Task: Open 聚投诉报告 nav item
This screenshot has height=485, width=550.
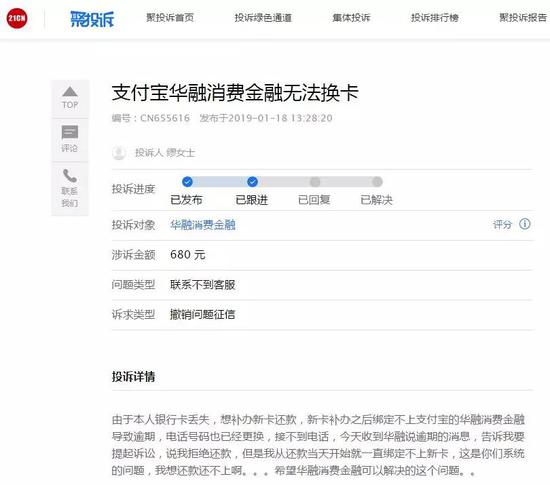Action: 523,18
